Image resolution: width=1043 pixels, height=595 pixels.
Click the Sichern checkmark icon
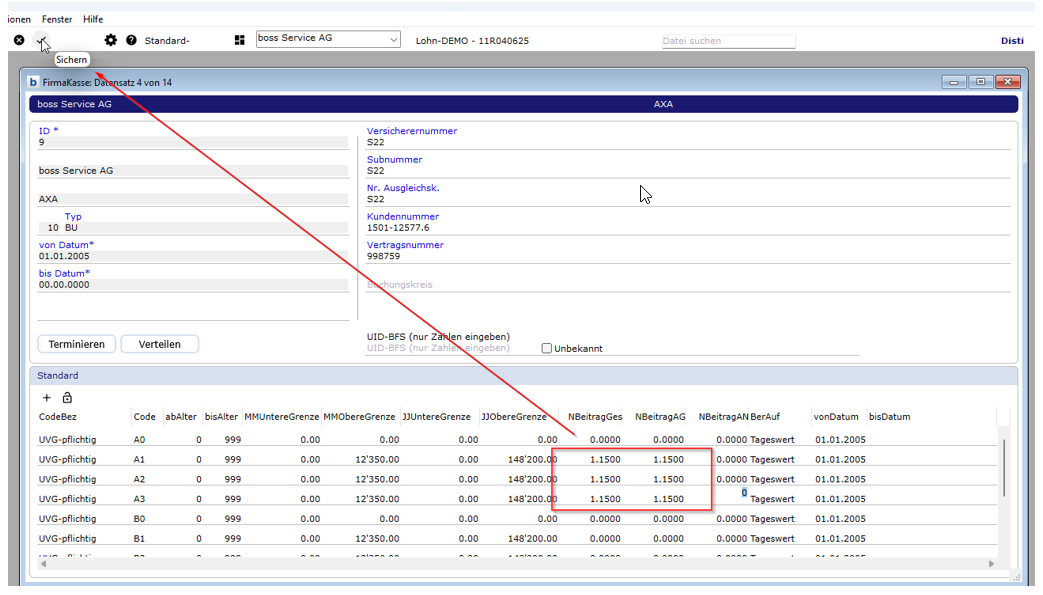click(42, 40)
